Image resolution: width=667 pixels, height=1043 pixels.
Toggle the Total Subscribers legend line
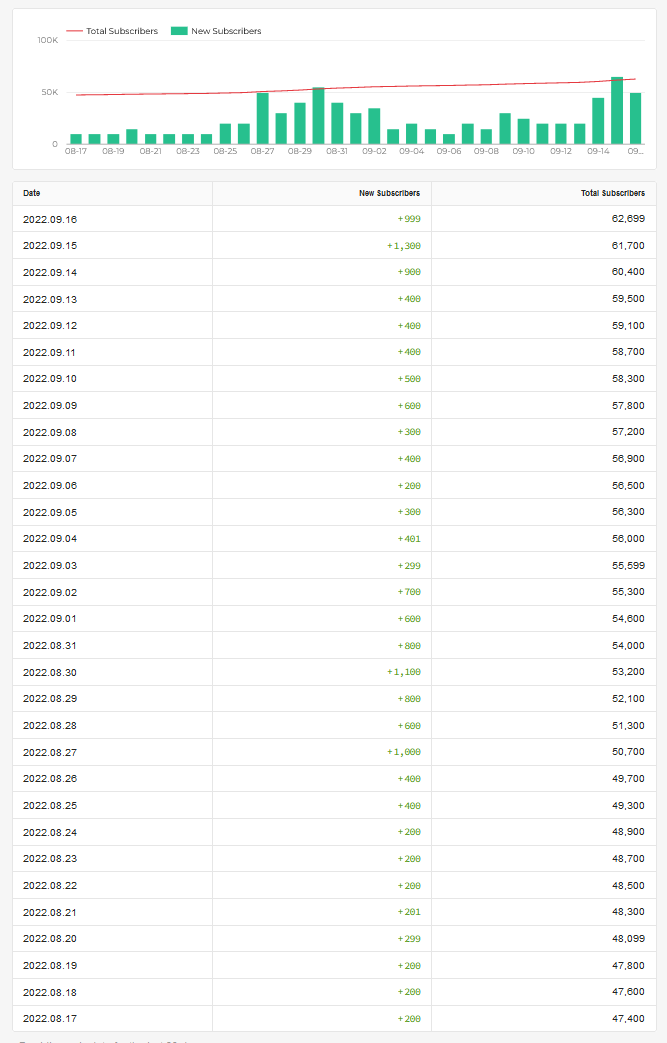pyautogui.click(x=112, y=31)
